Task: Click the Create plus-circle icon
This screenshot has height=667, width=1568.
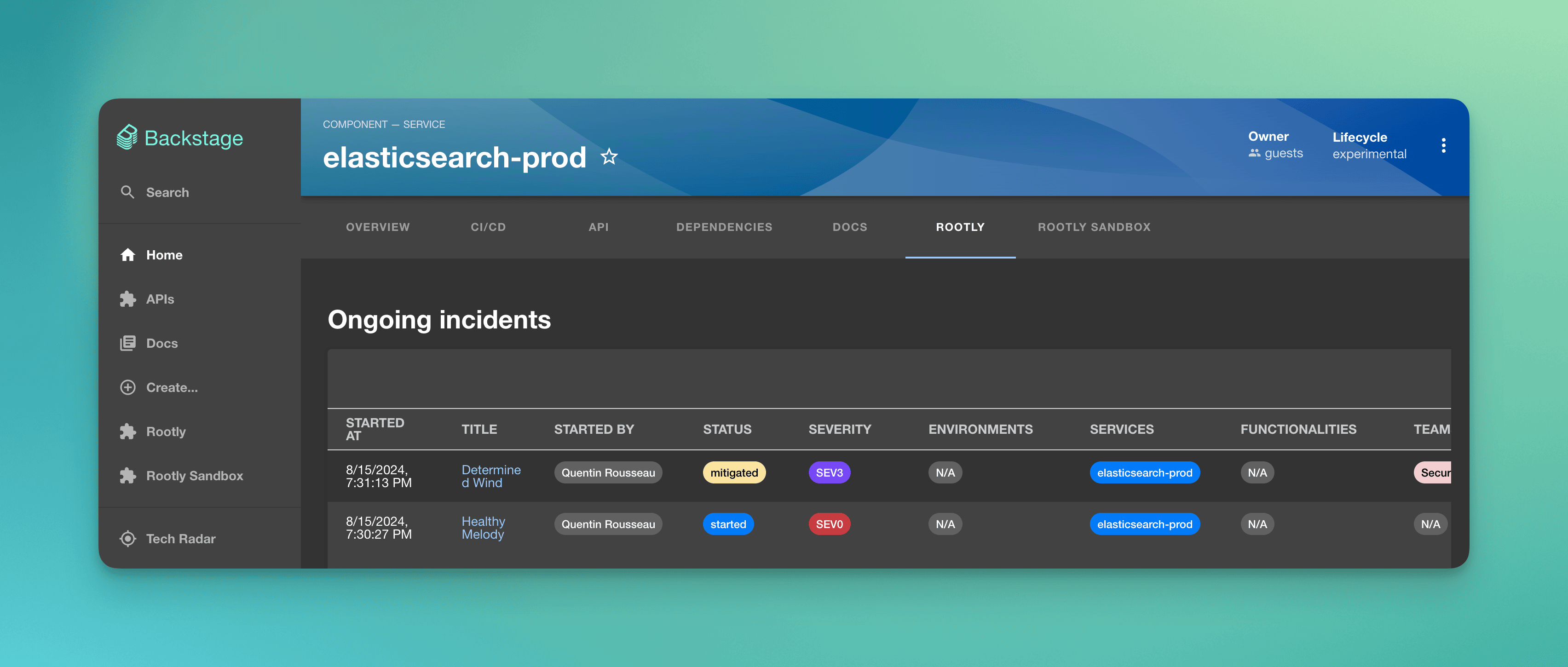Action: coord(127,388)
